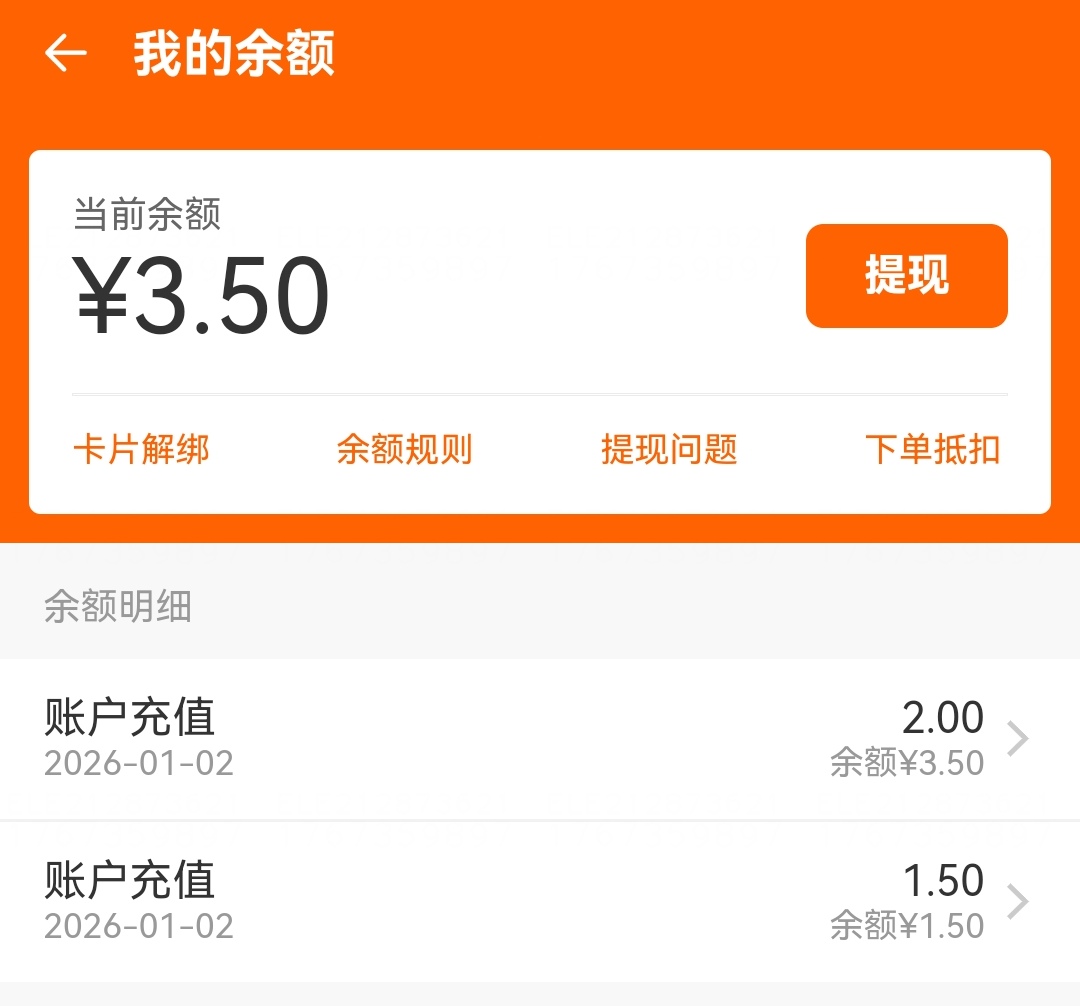Open the 下单抵扣 order deduction link
Viewport: 1080px width, 1006px height.
coord(932,450)
